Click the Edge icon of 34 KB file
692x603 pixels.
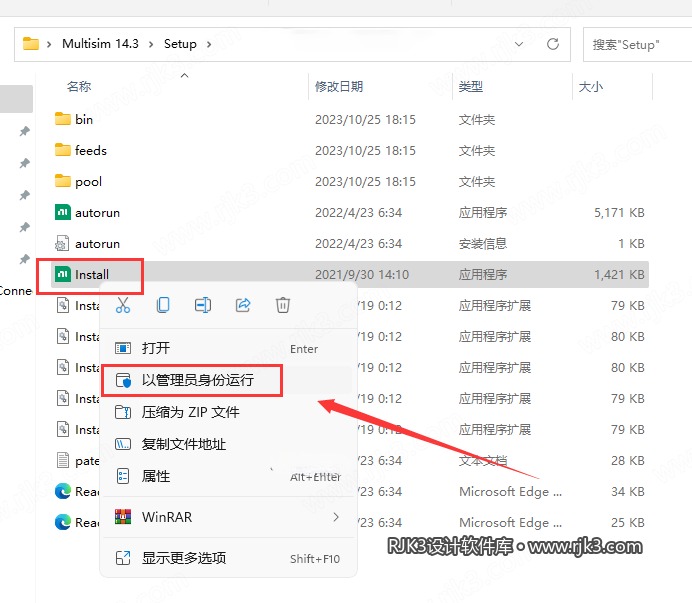click(63, 491)
